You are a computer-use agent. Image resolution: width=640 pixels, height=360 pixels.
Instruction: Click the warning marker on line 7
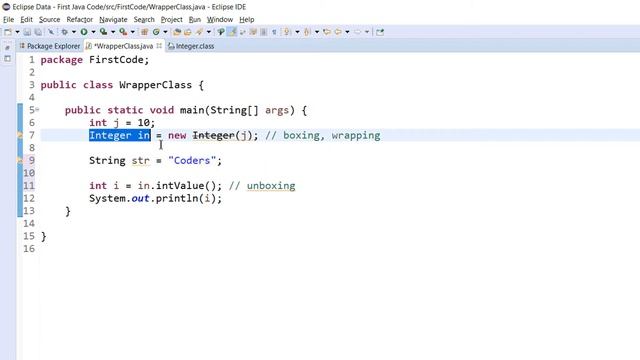[19, 135]
